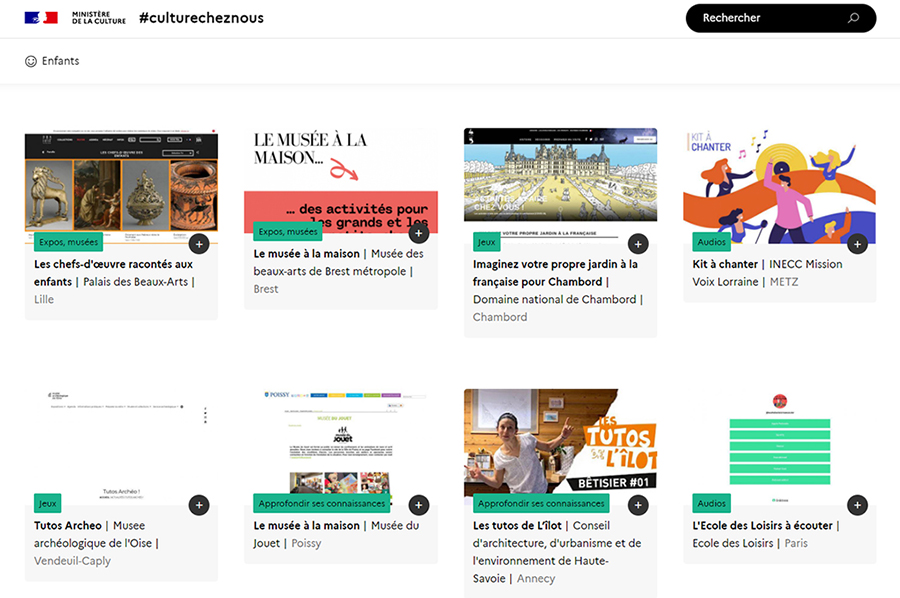Focus the Rechercher search field
Viewport: 900px width, 598px height.
(781, 18)
